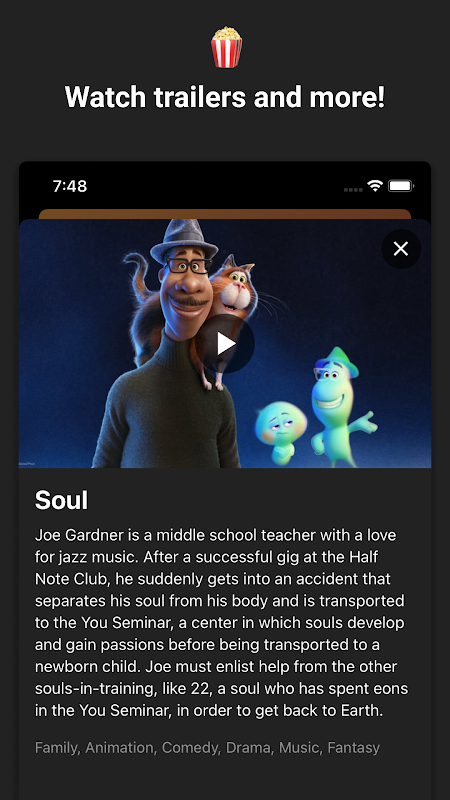Tap the "Soul" movie title

(x=61, y=500)
